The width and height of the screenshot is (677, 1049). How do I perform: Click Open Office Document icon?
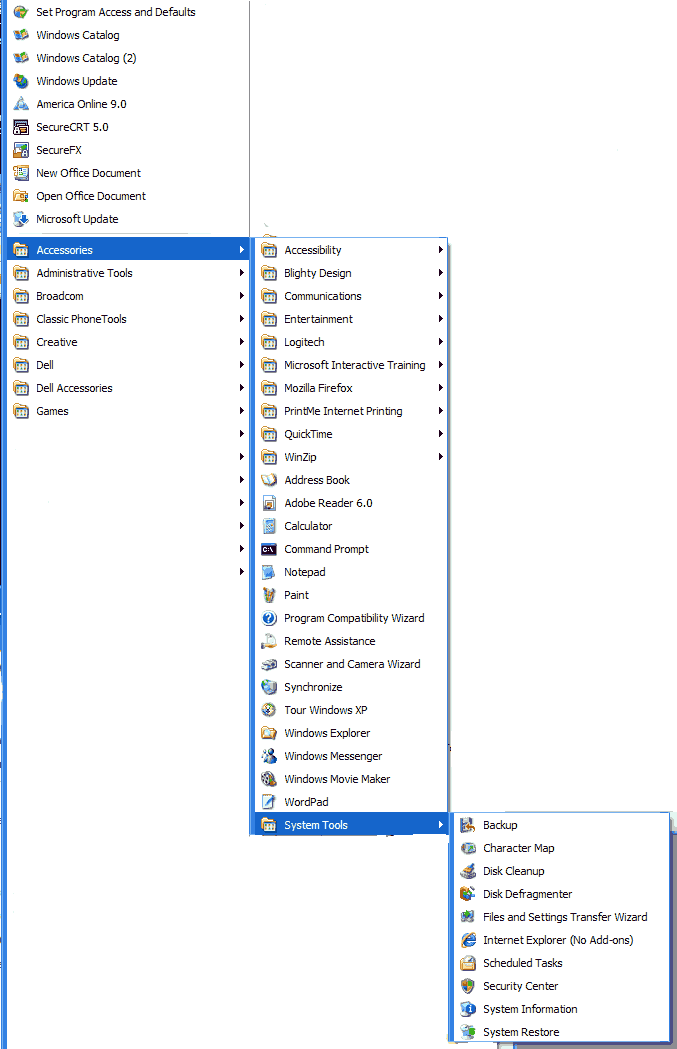tap(21, 196)
